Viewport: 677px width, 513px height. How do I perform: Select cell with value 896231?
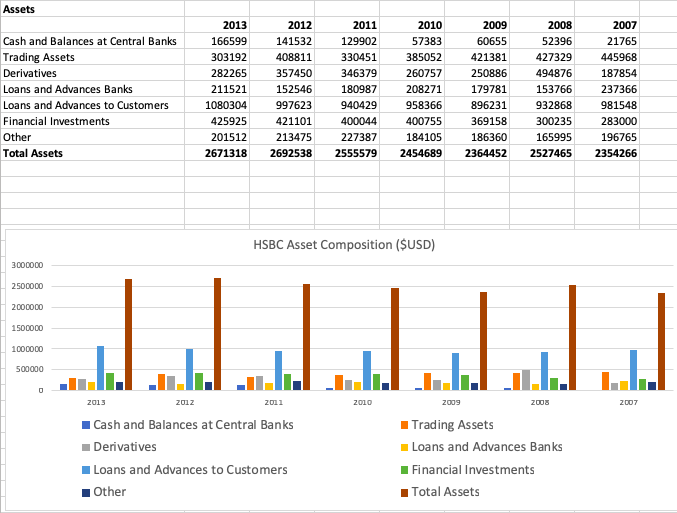(477, 105)
